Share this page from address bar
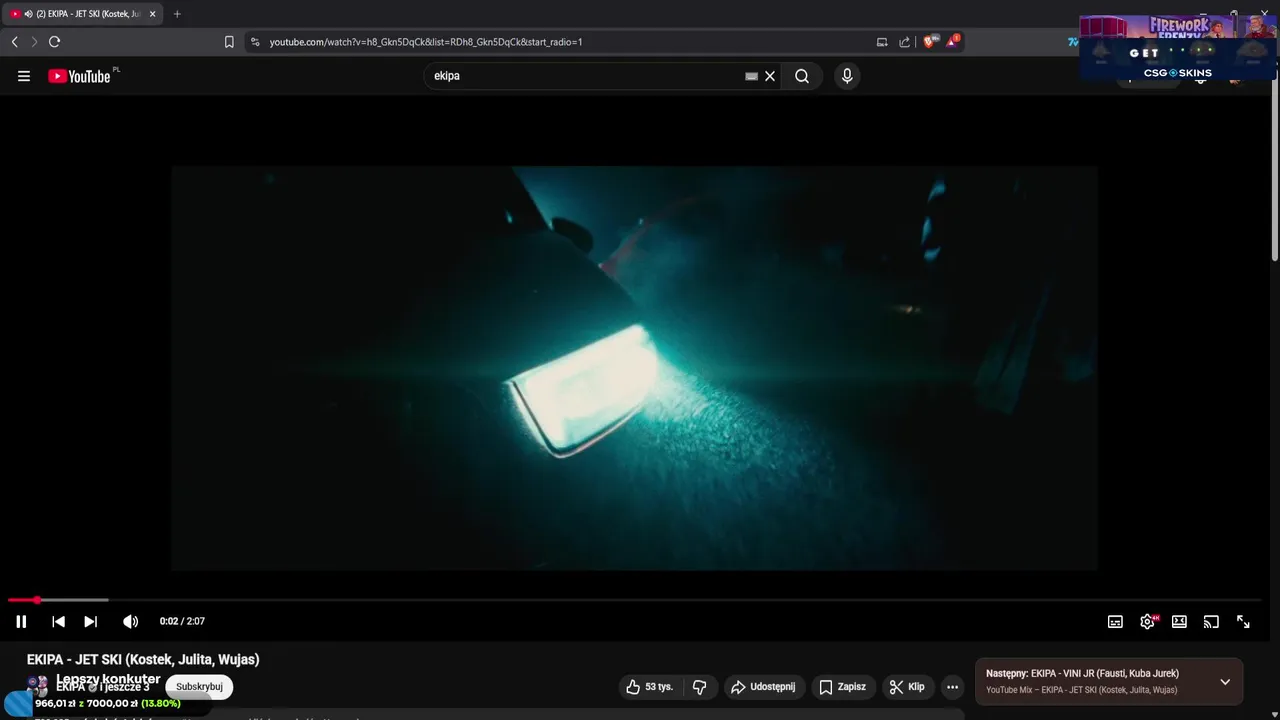The width and height of the screenshot is (1280, 720). tap(905, 42)
